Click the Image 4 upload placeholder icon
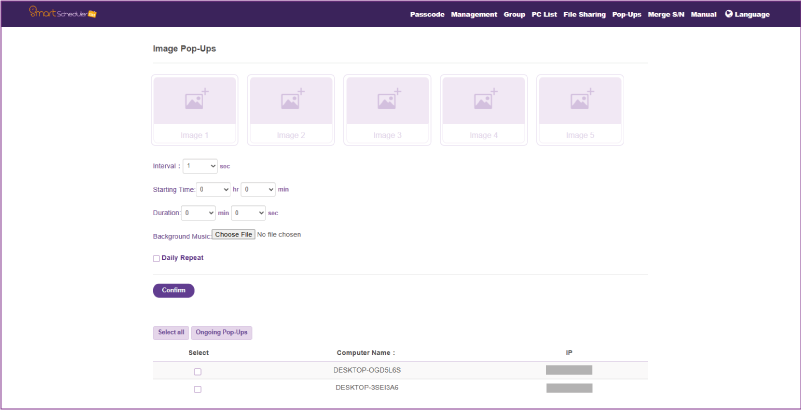The height and width of the screenshot is (410, 801). 484,99
